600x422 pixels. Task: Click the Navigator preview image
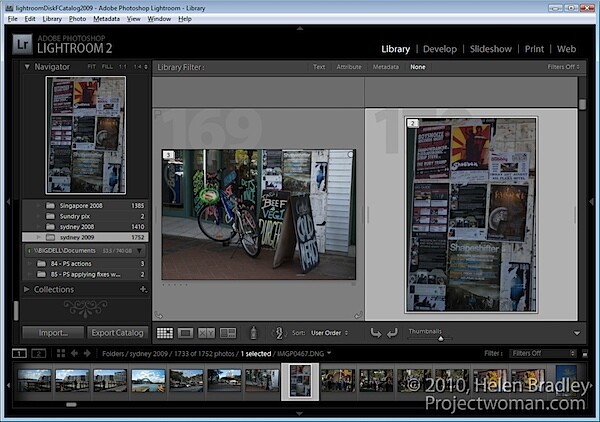pos(86,135)
